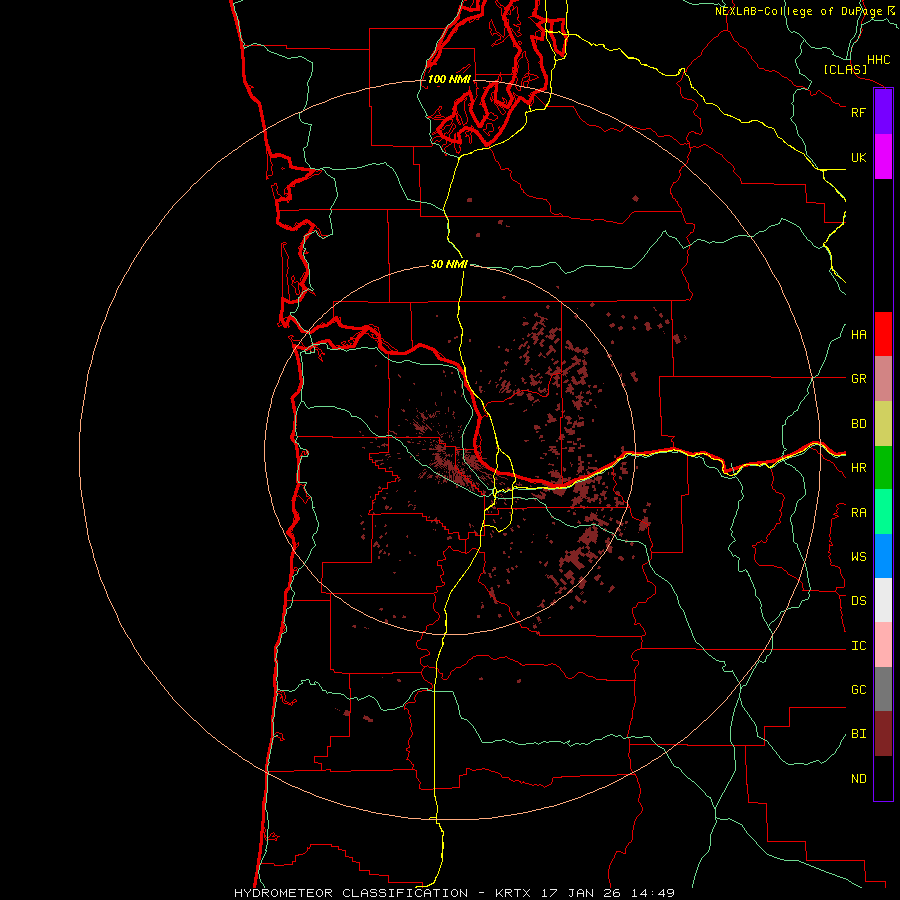Select the pink GR legend swatch

coord(883,379)
